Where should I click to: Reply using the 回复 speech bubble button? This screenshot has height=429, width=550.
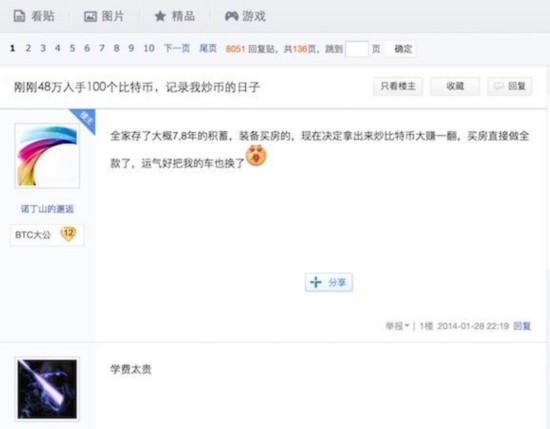point(510,86)
